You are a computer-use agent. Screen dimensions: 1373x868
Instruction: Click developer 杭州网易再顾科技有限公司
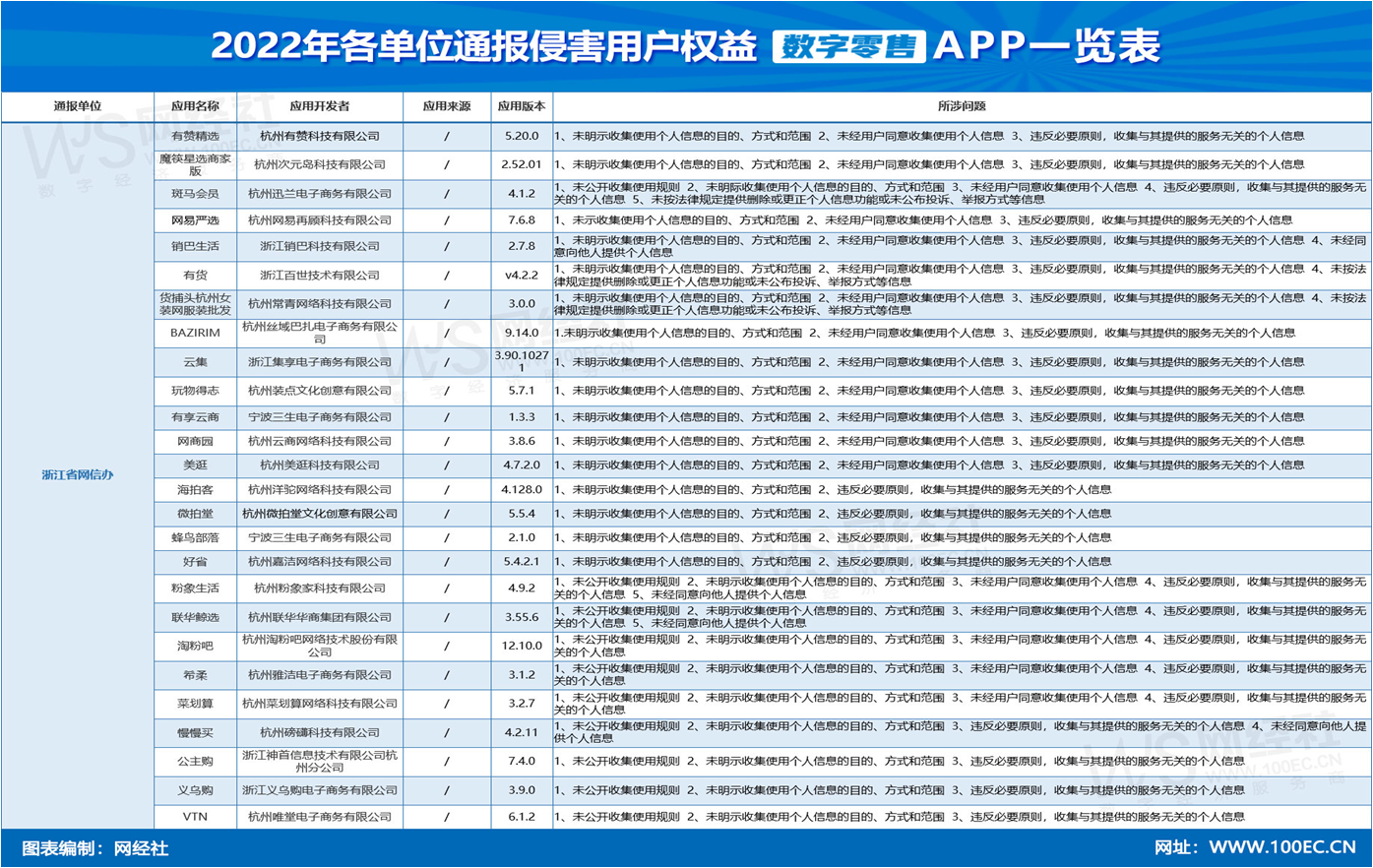tap(320, 220)
